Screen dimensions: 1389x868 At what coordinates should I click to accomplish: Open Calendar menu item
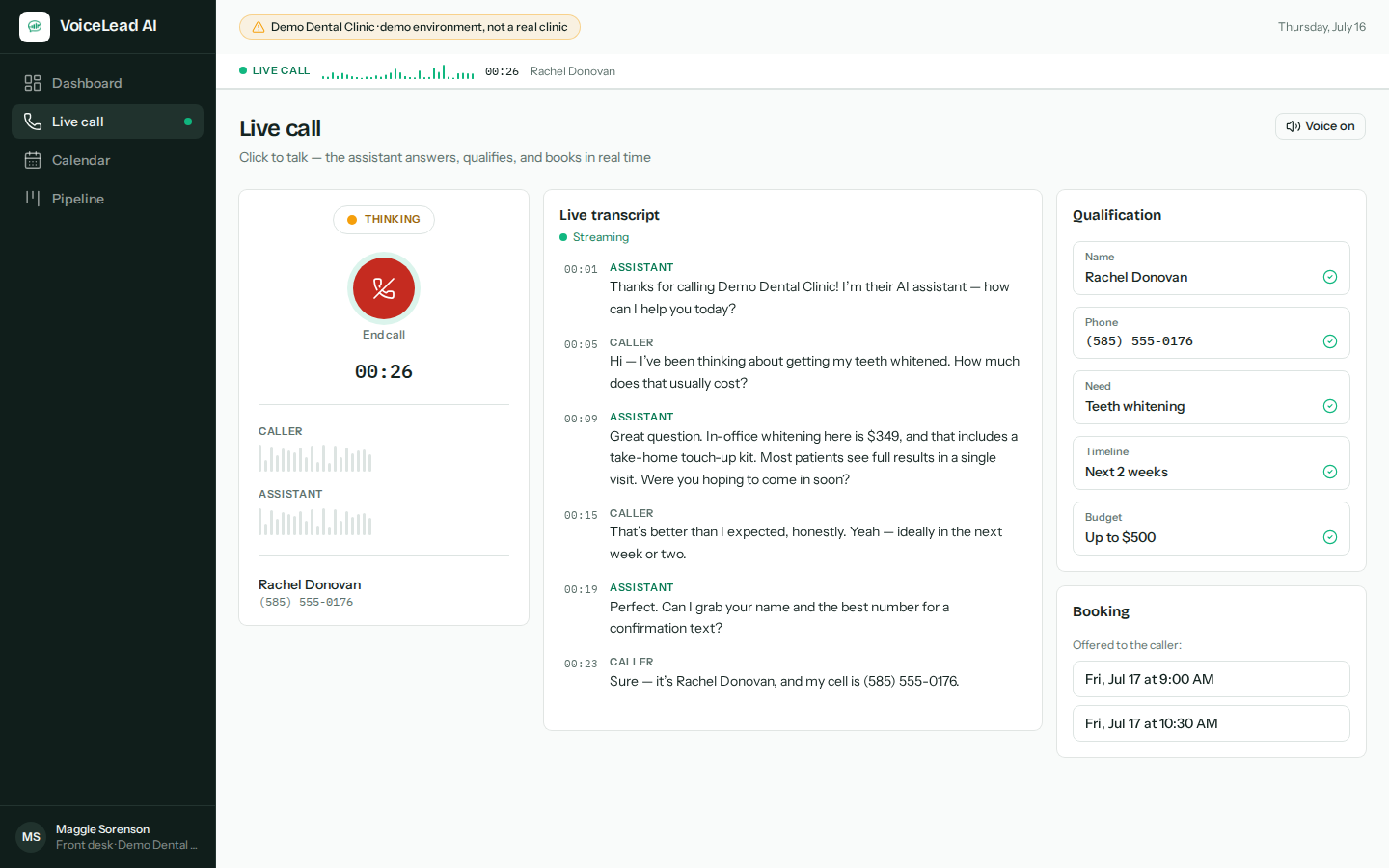tap(107, 160)
